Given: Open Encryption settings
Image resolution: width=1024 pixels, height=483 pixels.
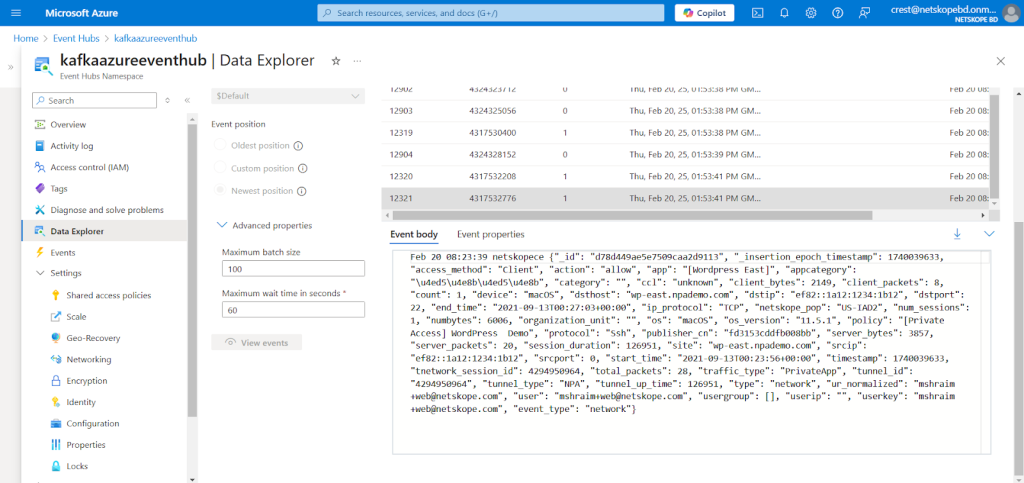Looking at the screenshot, I should click(87, 381).
